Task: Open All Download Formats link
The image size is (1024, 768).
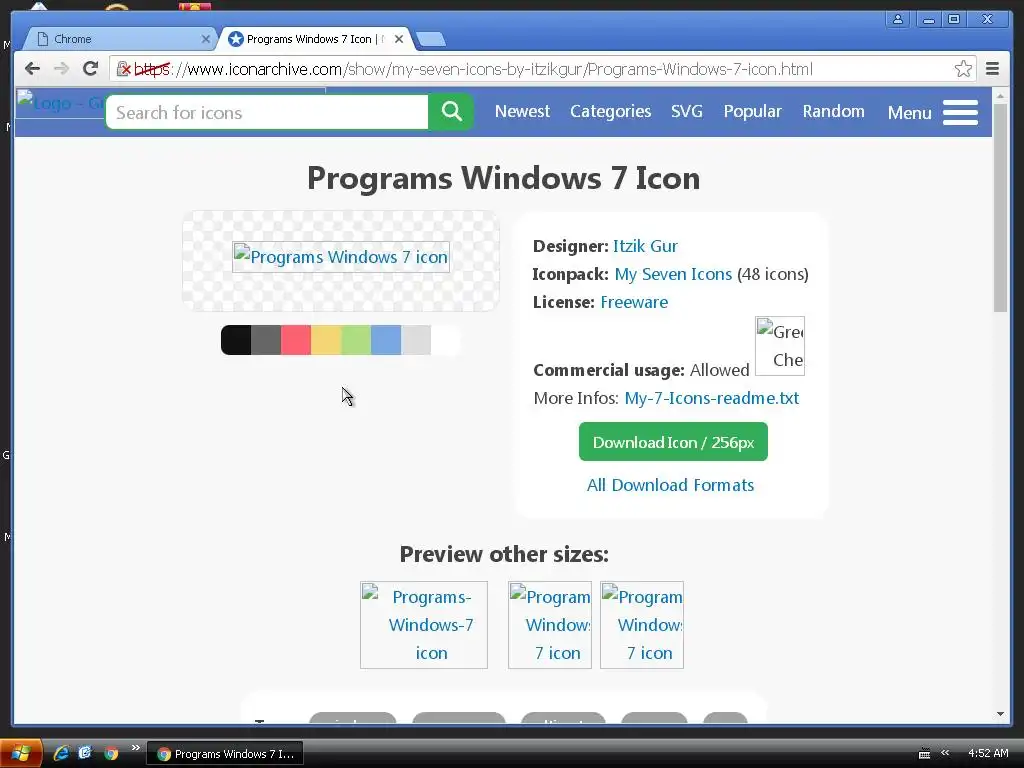Action: point(670,485)
